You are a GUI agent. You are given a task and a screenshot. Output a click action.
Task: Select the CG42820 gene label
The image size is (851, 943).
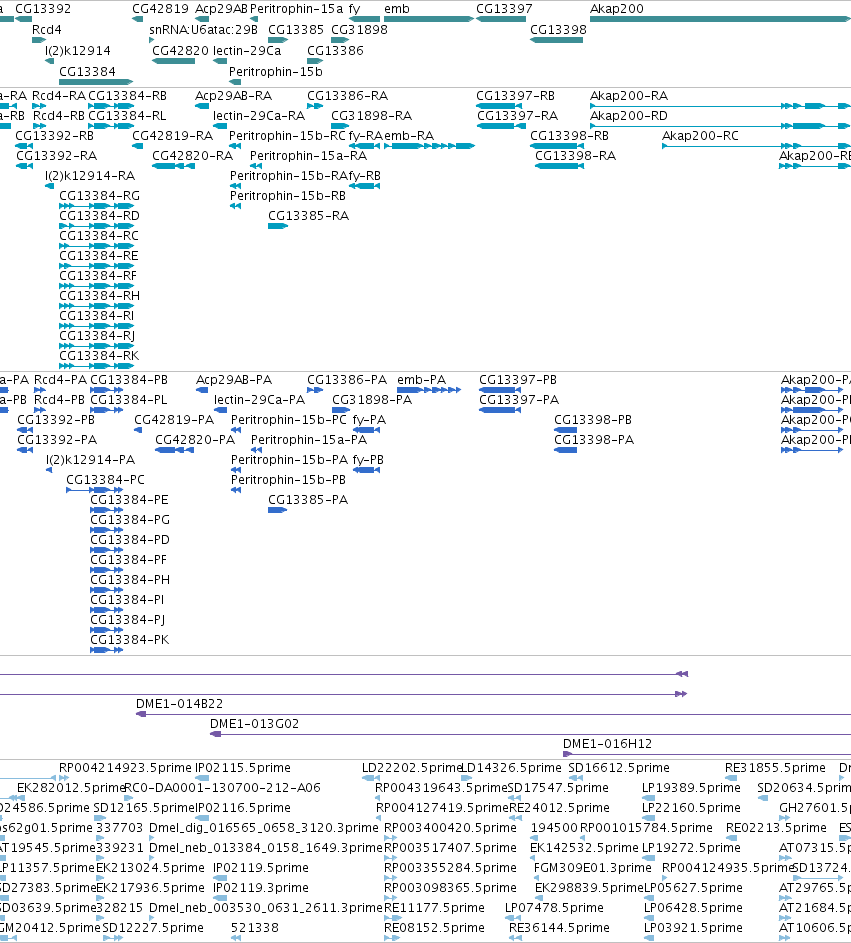tap(180, 51)
